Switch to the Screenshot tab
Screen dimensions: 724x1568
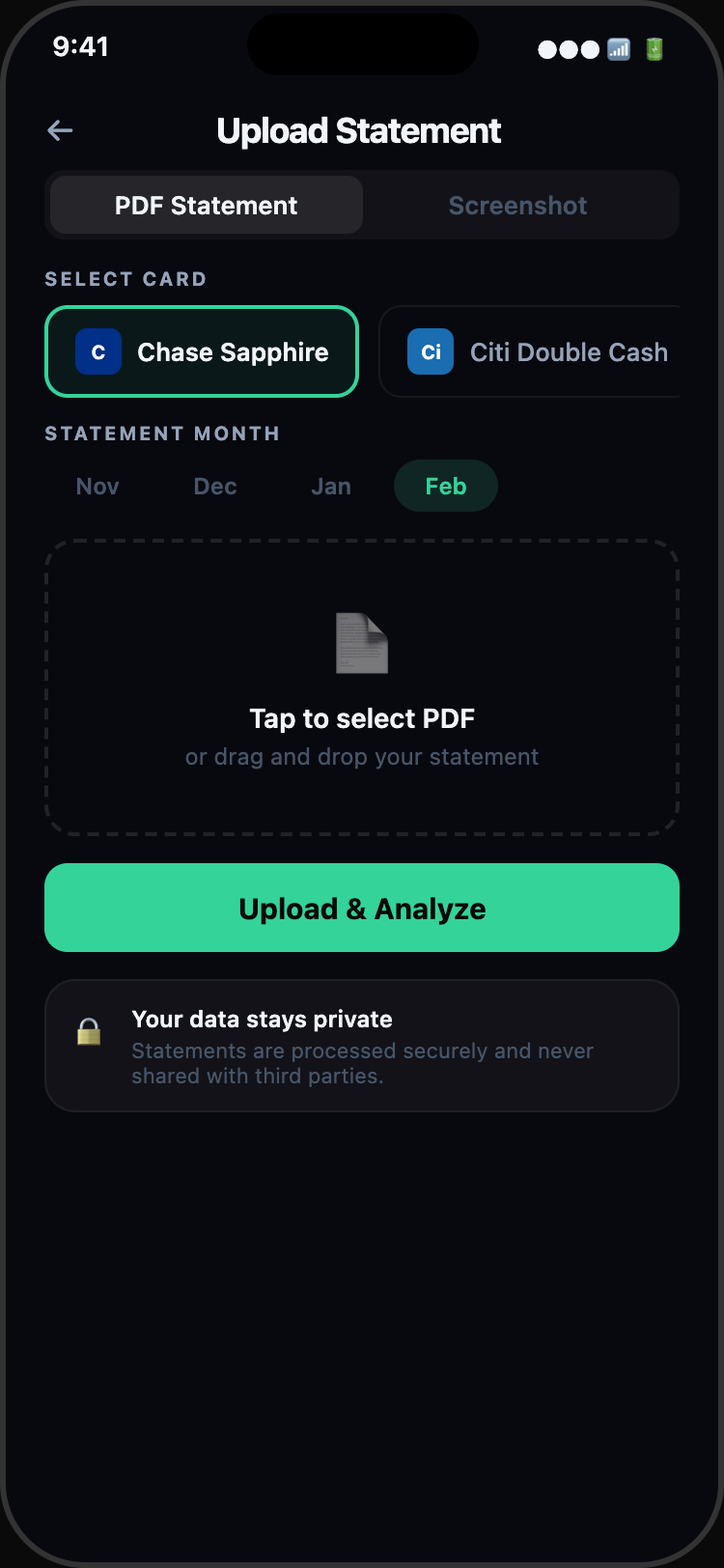517,206
